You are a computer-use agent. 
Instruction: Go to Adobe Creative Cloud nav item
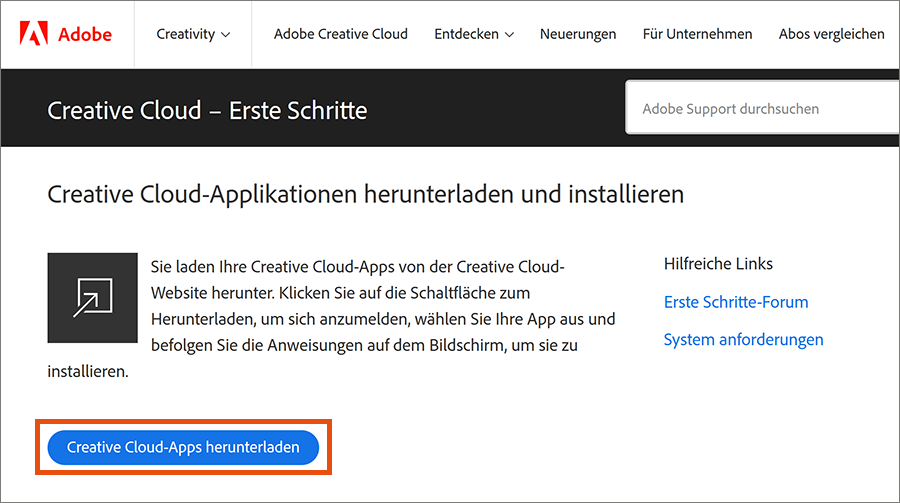[x=341, y=34]
